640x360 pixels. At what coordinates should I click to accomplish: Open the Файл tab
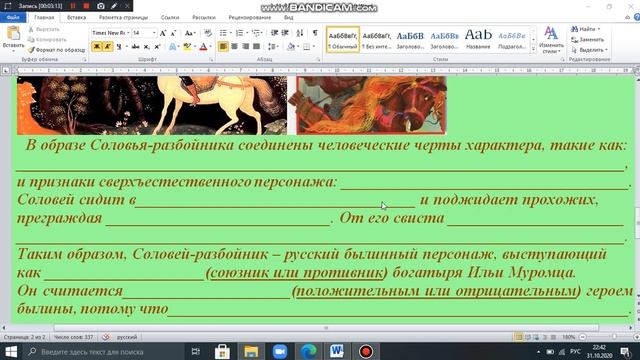[13, 18]
